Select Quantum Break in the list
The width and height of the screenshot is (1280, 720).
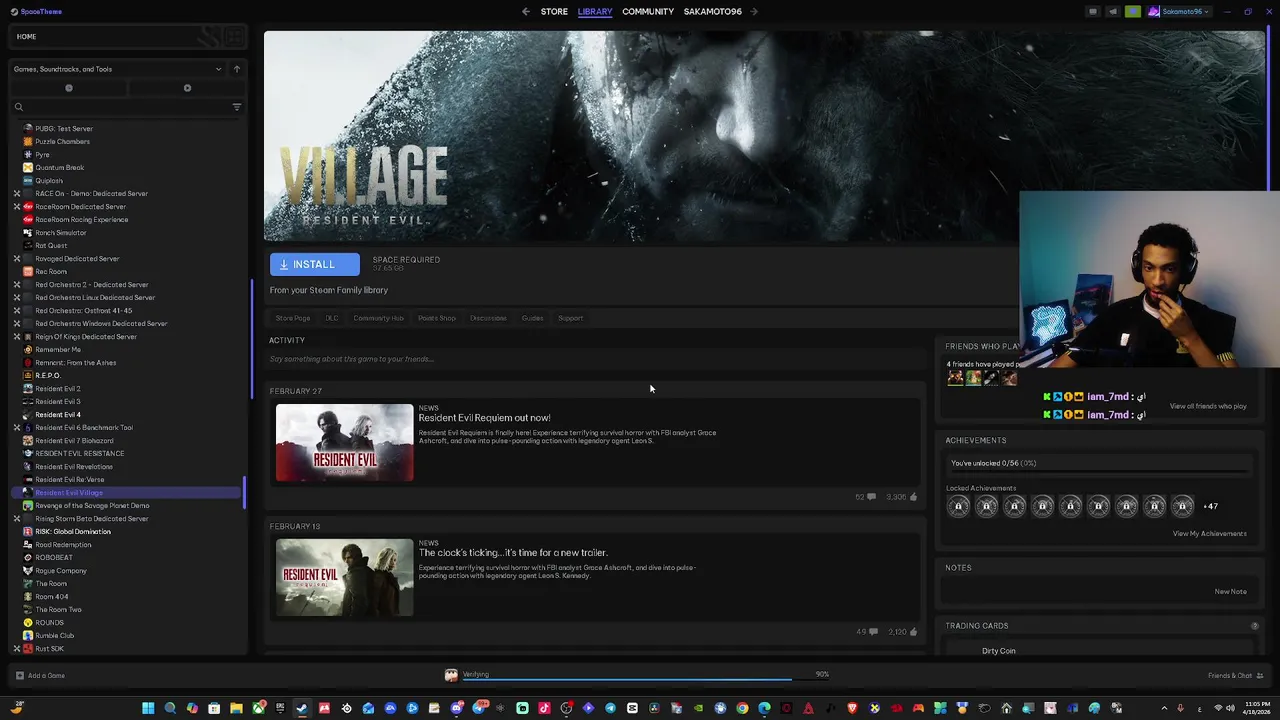click(x=59, y=168)
